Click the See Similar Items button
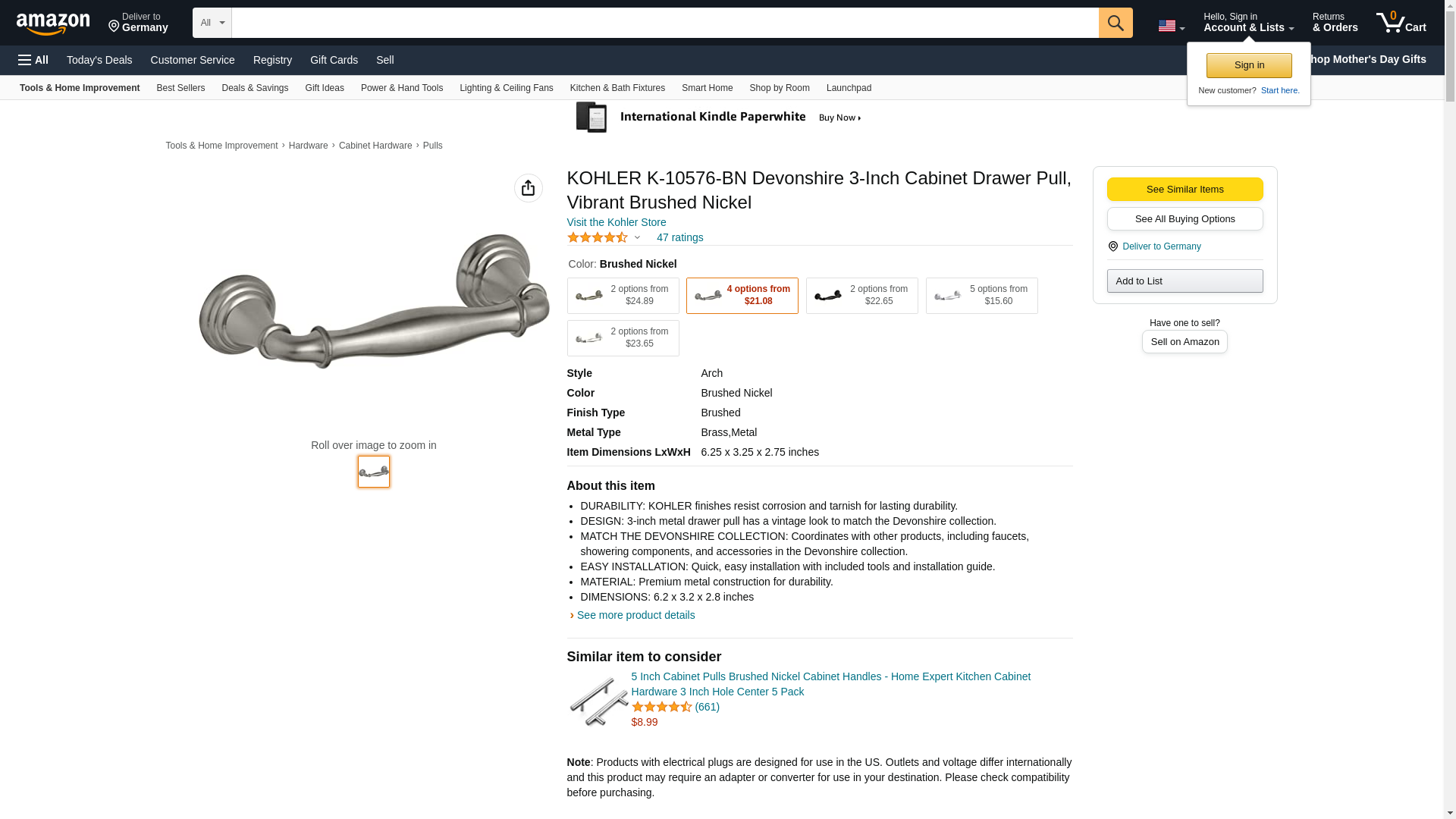This screenshot has height=819, width=1456. [x=1185, y=190]
